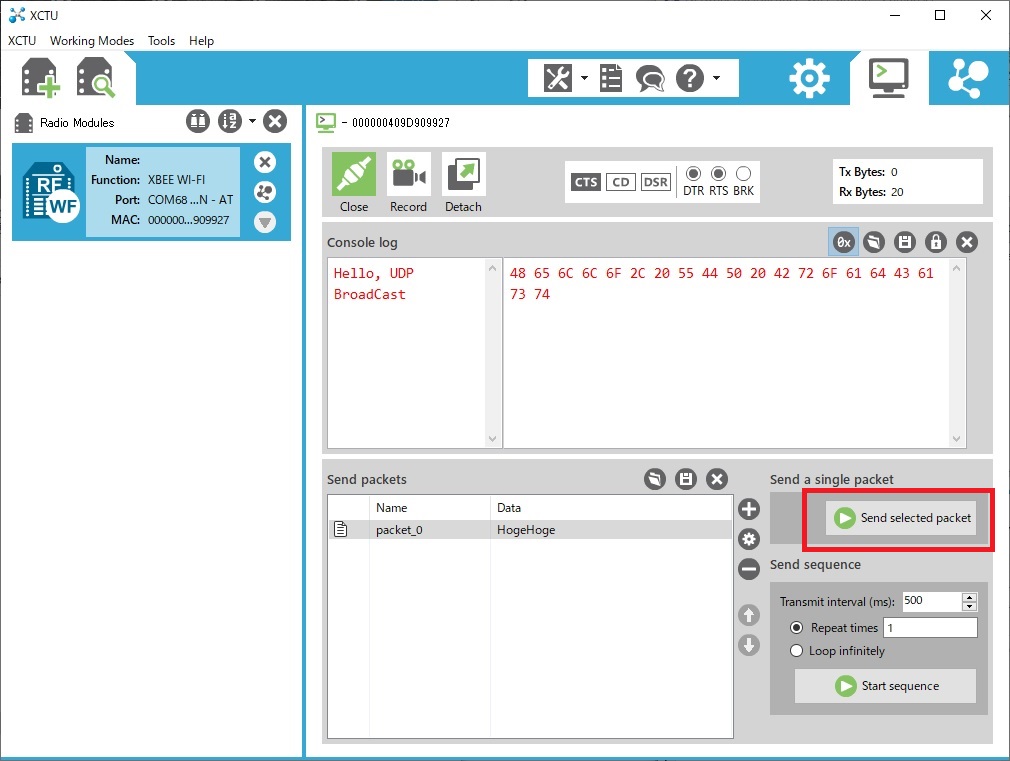Click the Start sequence button

tap(885, 686)
